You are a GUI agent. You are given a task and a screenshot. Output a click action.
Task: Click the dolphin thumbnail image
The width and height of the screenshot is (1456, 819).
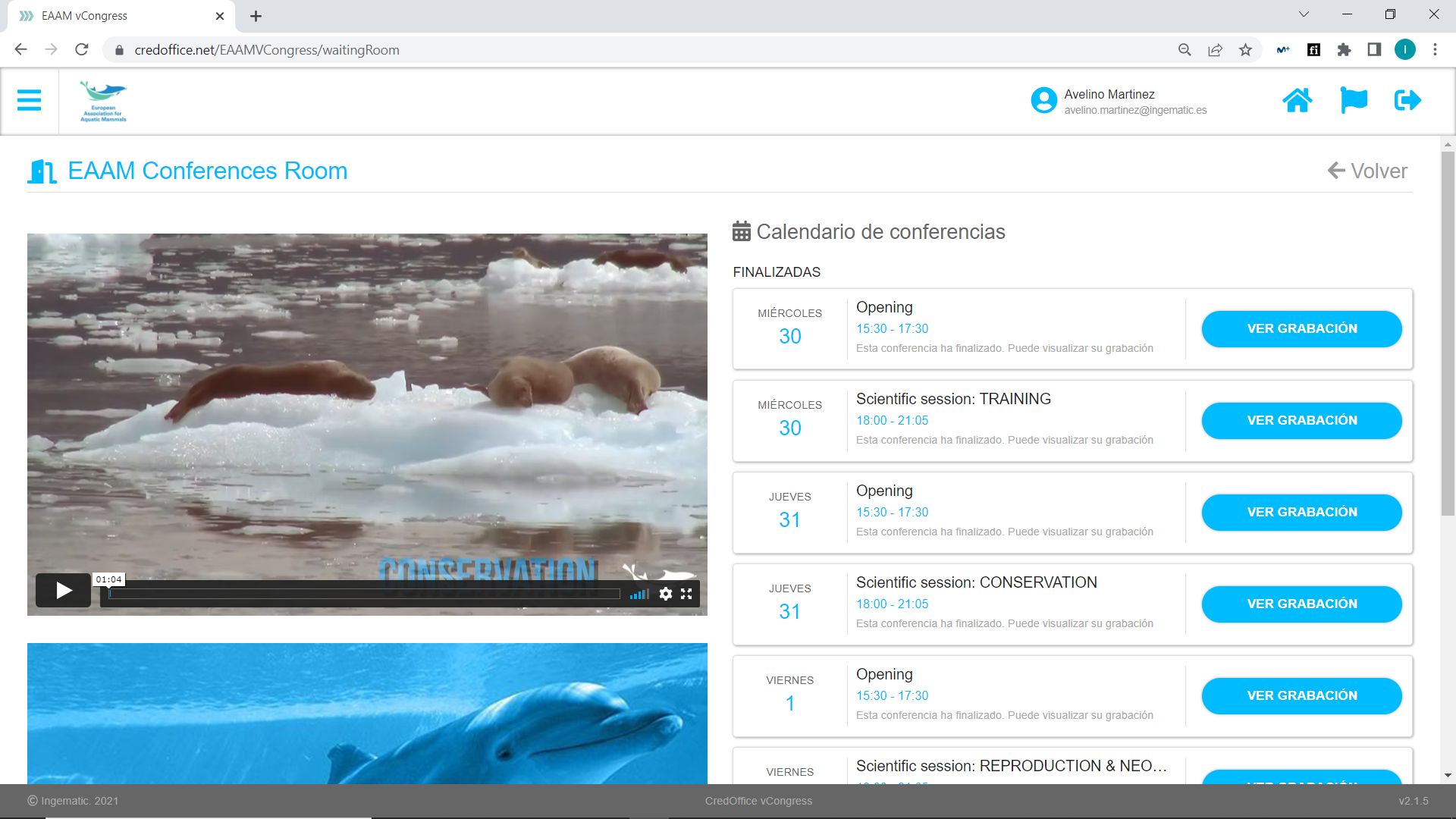[367, 713]
